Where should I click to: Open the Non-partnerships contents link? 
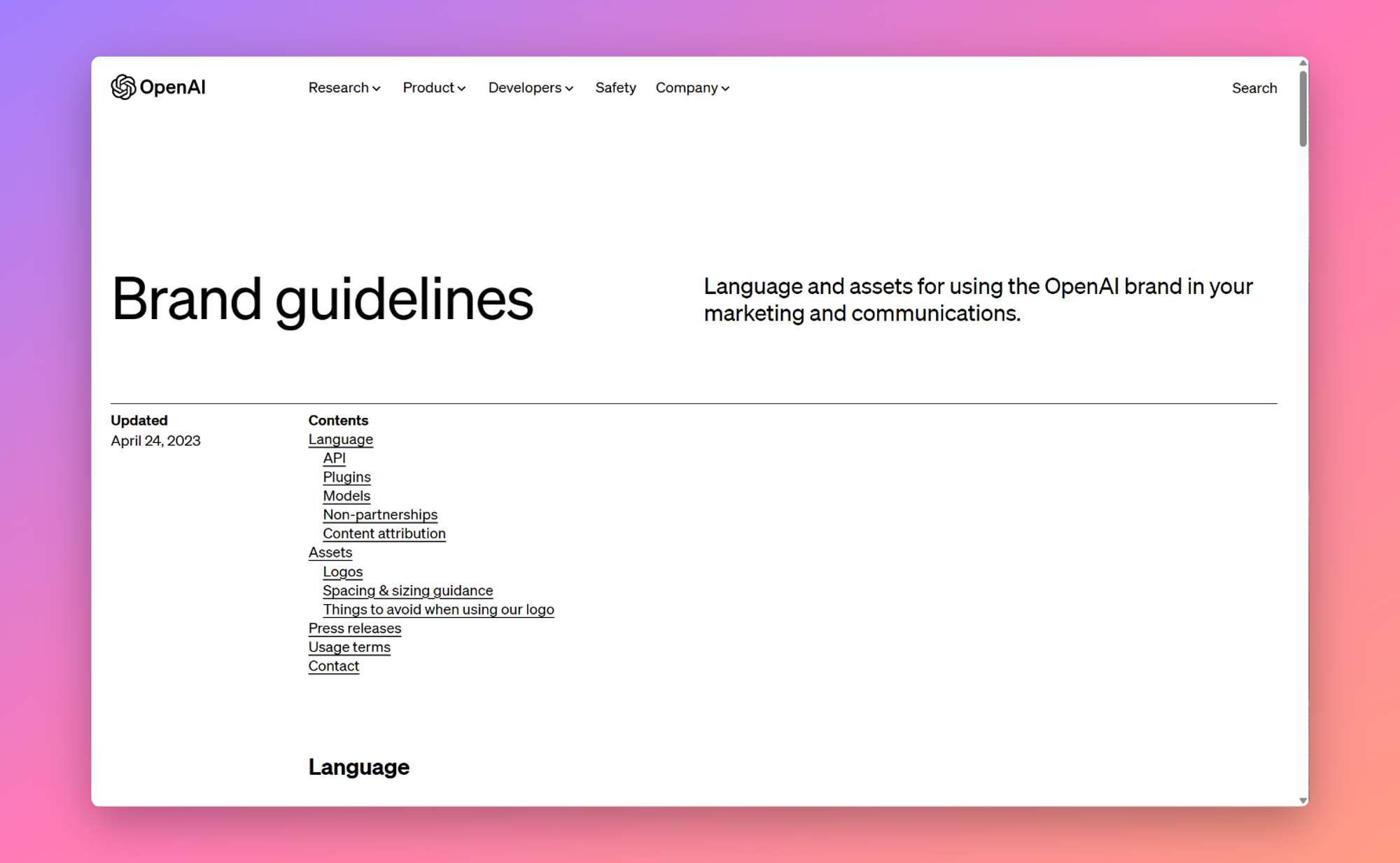click(380, 515)
